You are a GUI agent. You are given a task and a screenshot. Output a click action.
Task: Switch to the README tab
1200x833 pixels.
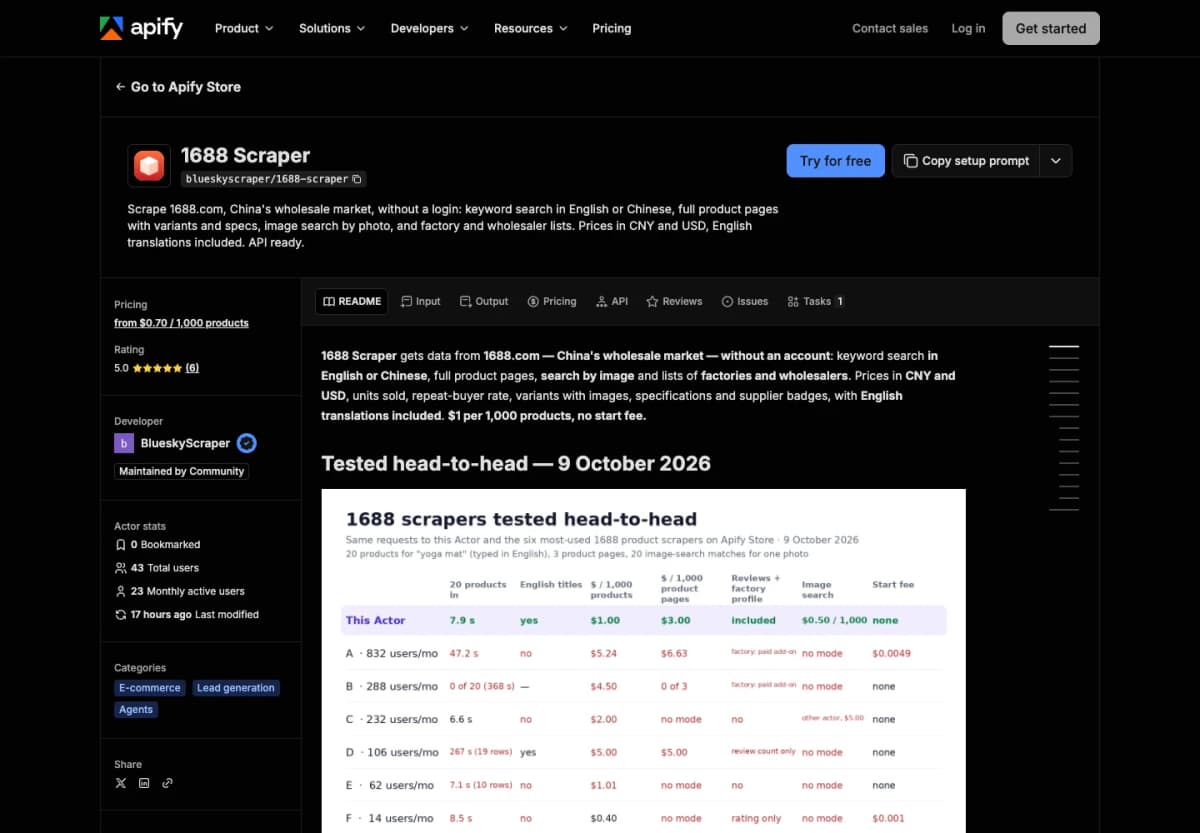[351, 301]
